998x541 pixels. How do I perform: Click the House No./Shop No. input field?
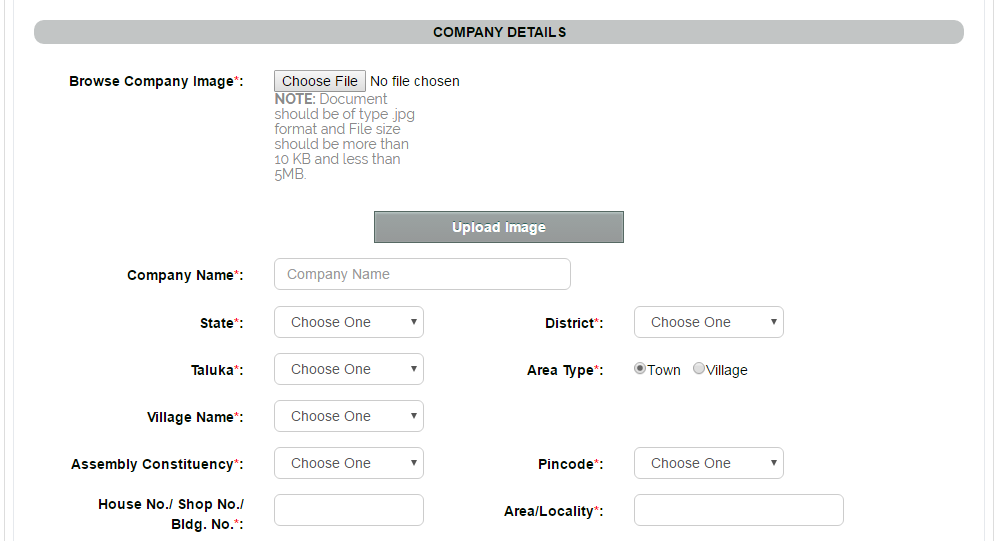[348, 510]
